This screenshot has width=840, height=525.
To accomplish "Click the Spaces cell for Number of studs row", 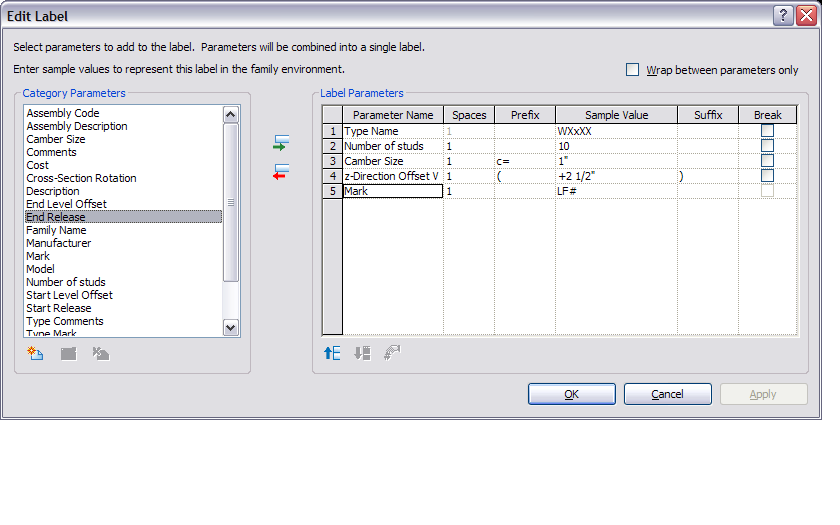I will point(469,146).
